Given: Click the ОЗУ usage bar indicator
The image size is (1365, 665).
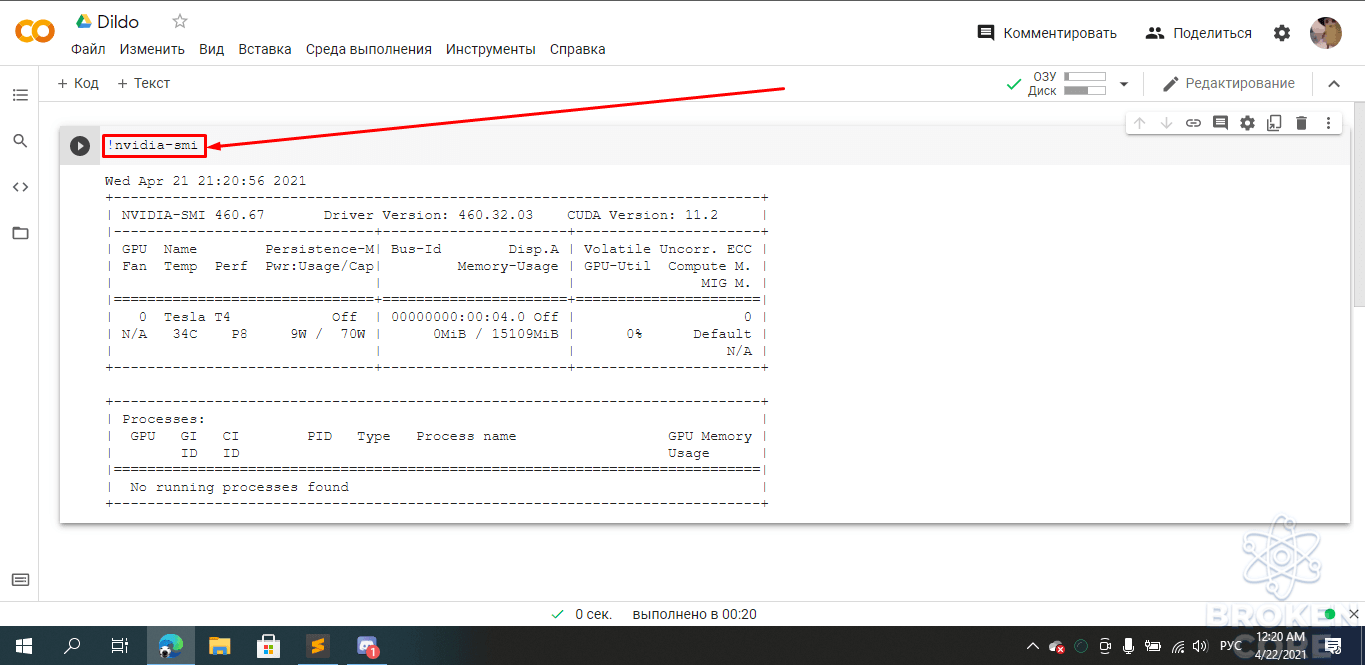Looking at the screenshot, I should [1085, 76].
